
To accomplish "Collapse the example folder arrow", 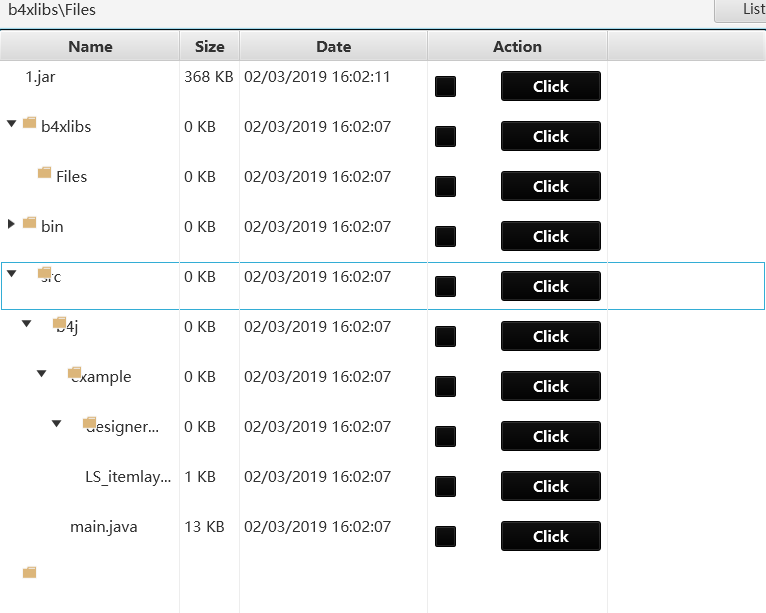I will click(41, 374).
